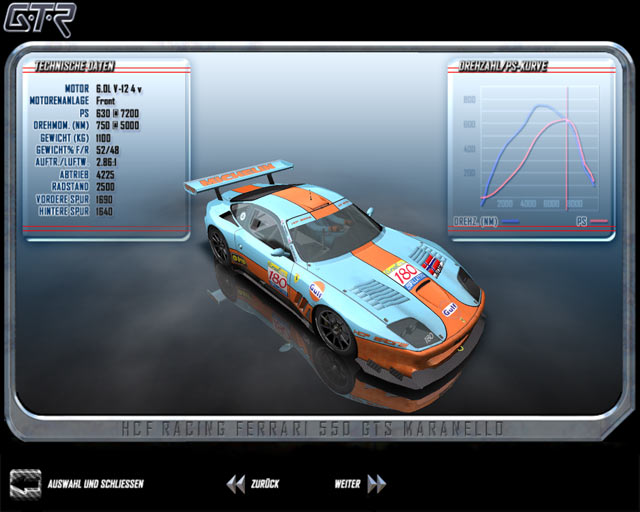Click Abtrieb value 4225
Viewport: 640px width, 512px height.
(x=105, y=175)
